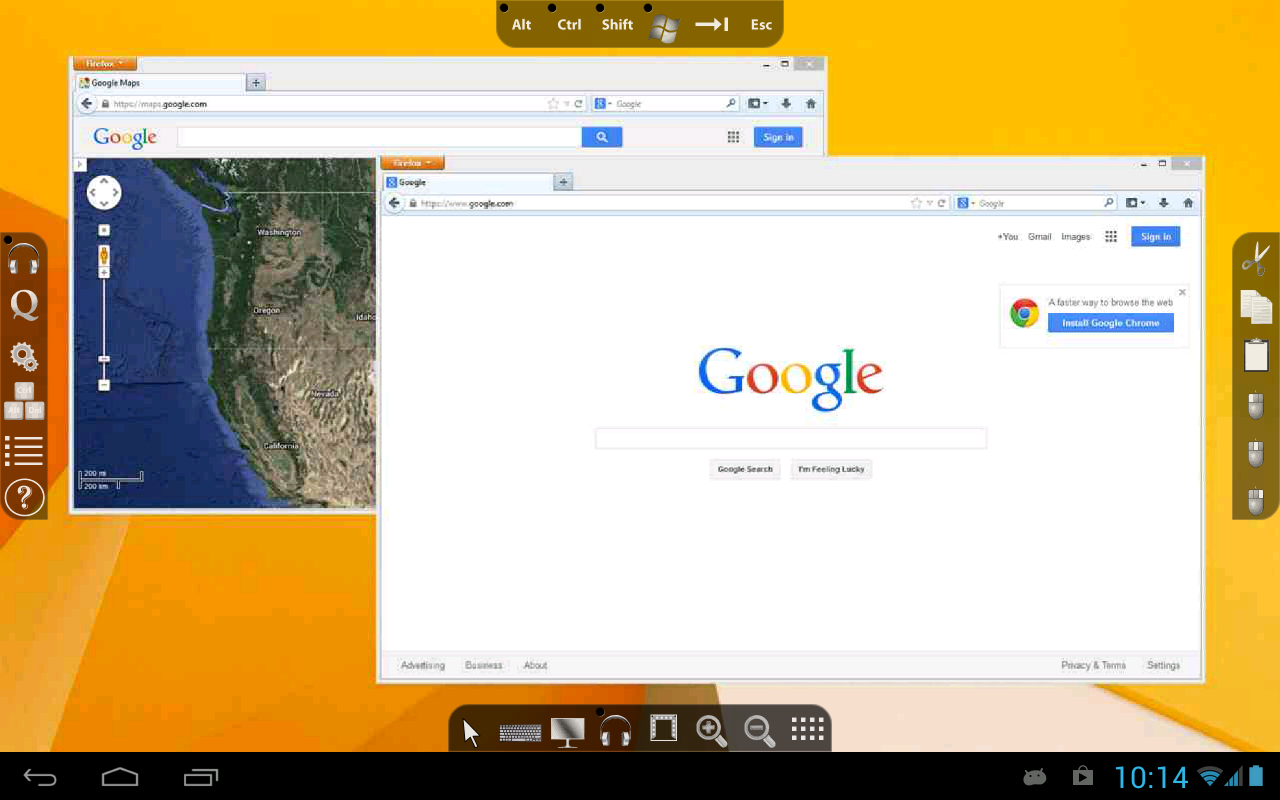Image resolution: width=1280 pixels, height=800 pixels.
Task: Dismiss the Chrome promo with X
Action: [1182, 292]
